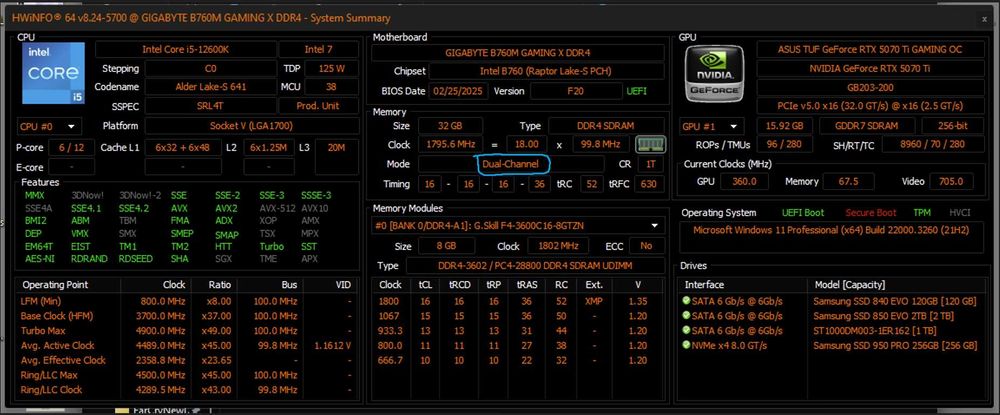Click the 32 GB memory size field
Image resolution: width=1000 pixels, height=415 pixels.
pyautogui.click(x=450, y=126)
